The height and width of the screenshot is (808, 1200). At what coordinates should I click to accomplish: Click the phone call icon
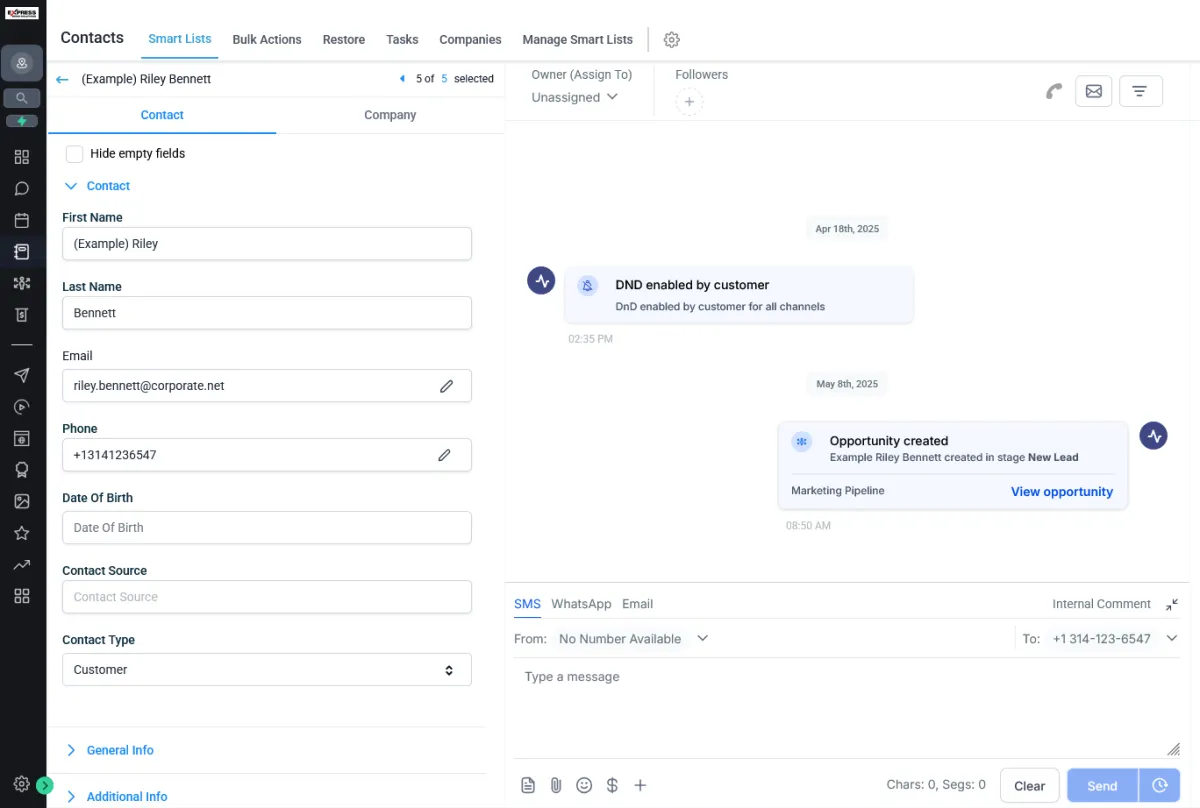pos(1053,91)
